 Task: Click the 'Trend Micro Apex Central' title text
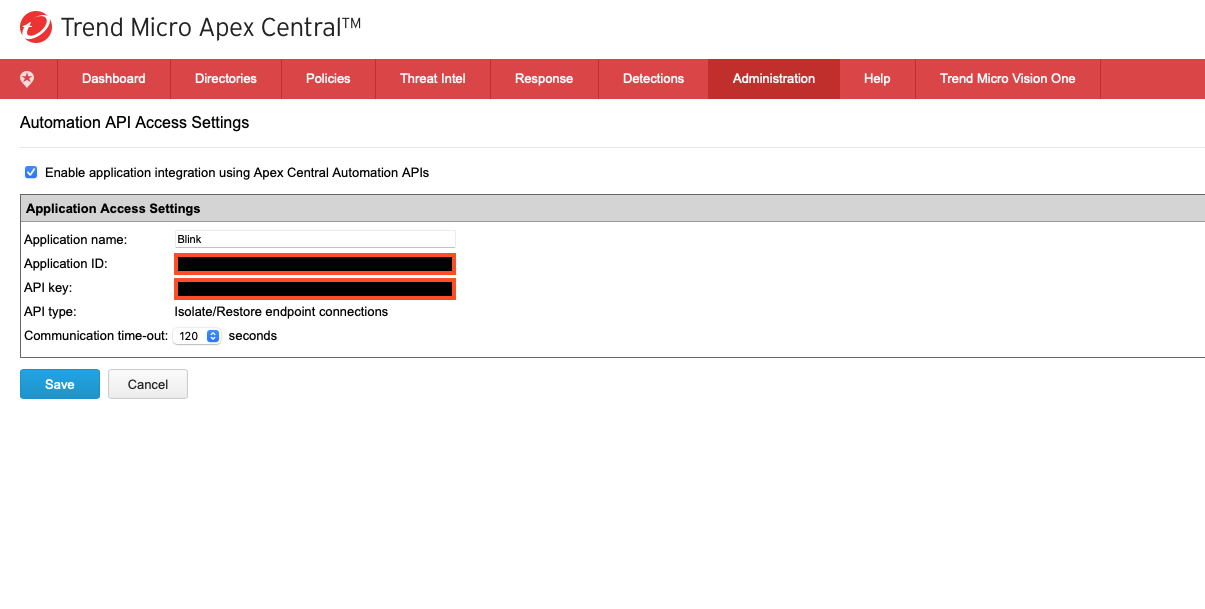(211, 27)
